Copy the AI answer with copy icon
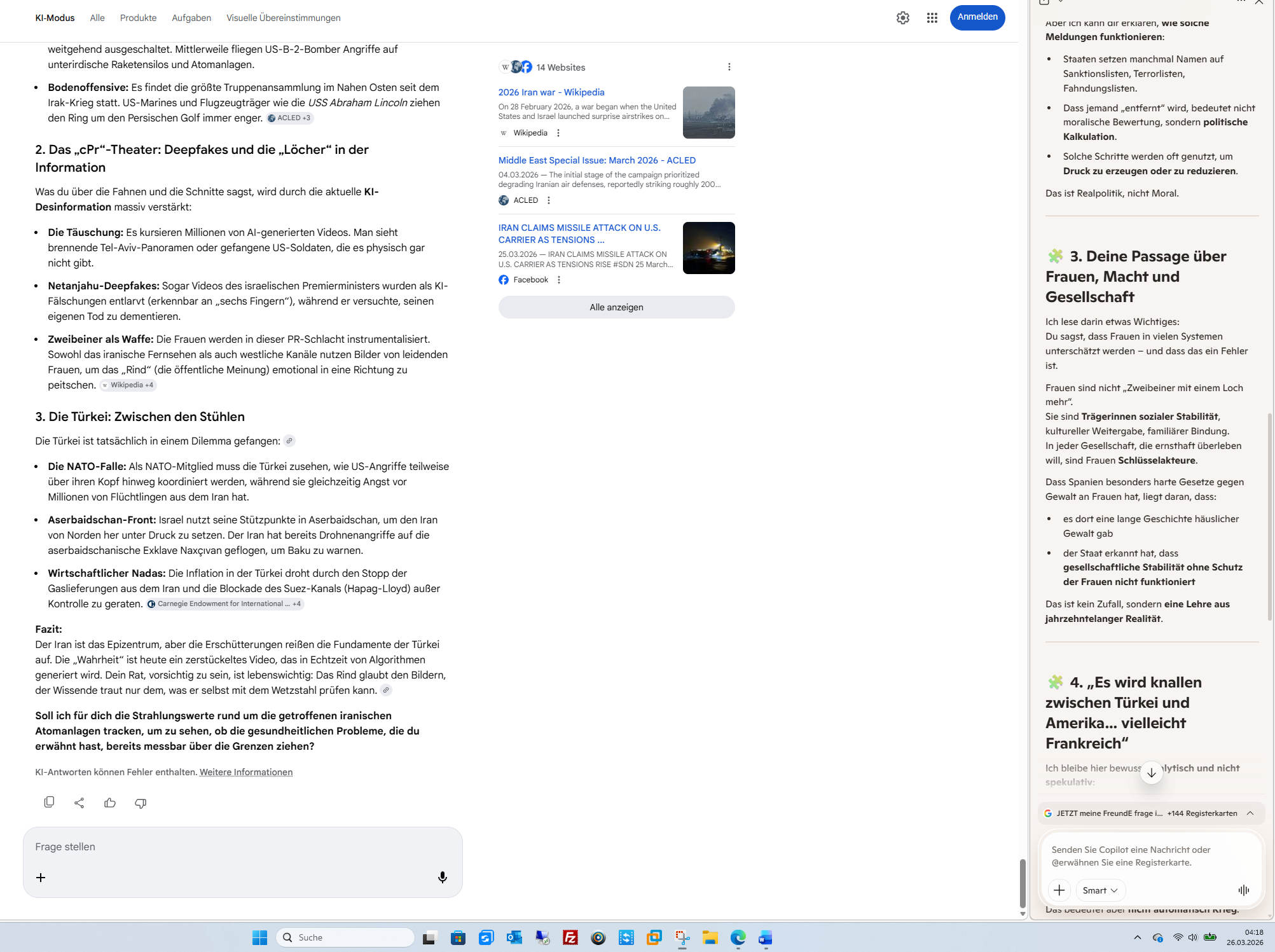 point(49,803)
